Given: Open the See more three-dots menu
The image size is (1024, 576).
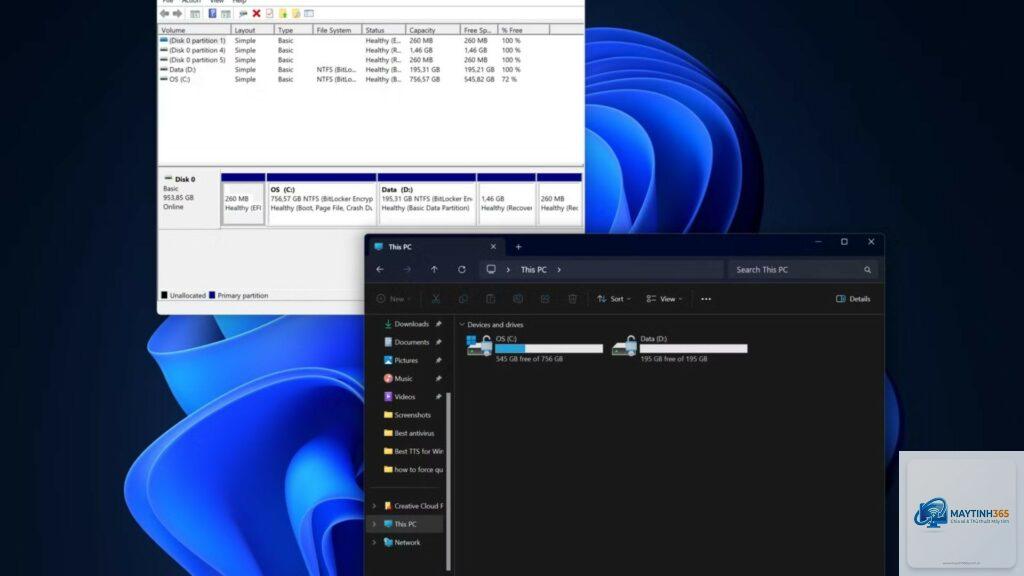Looking at the screenshot, I should [706, 298].
